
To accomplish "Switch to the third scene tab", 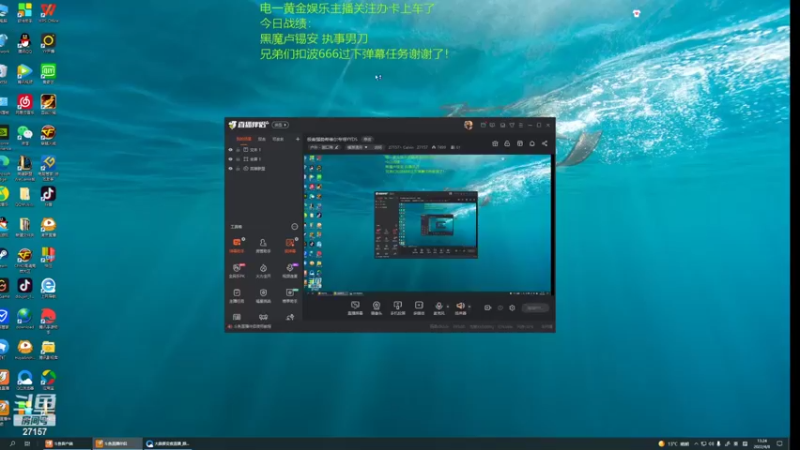I will click(x=278, y=139).
